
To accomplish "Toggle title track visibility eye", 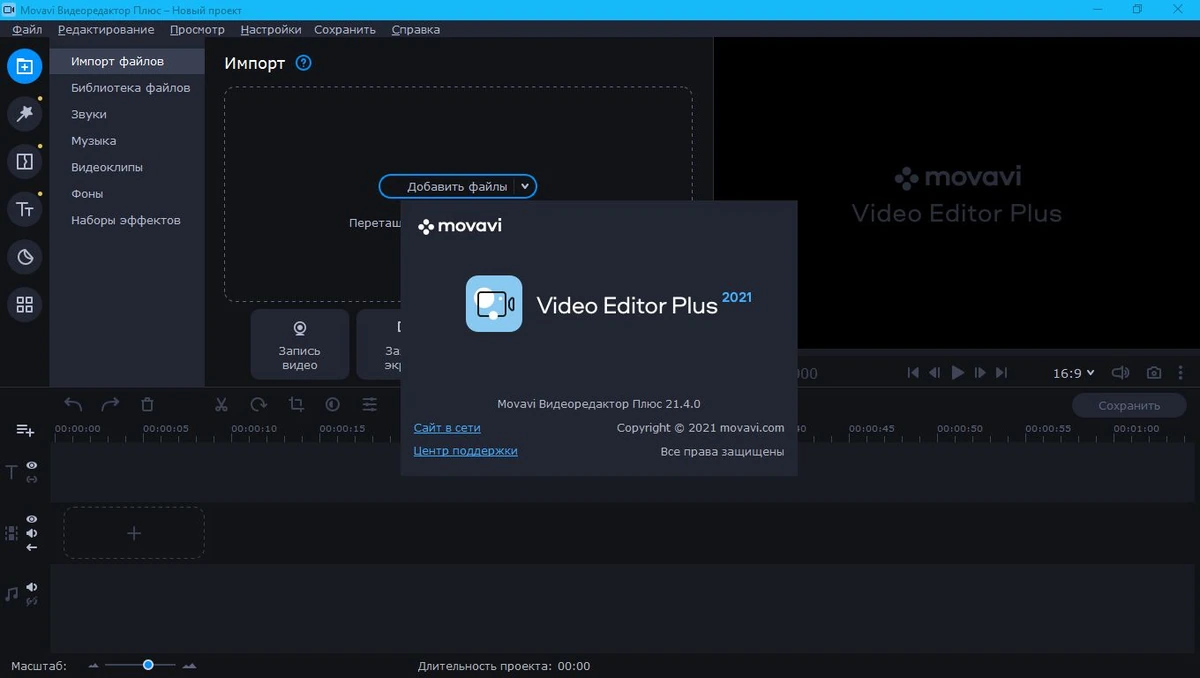I will [x=32, y=465].
